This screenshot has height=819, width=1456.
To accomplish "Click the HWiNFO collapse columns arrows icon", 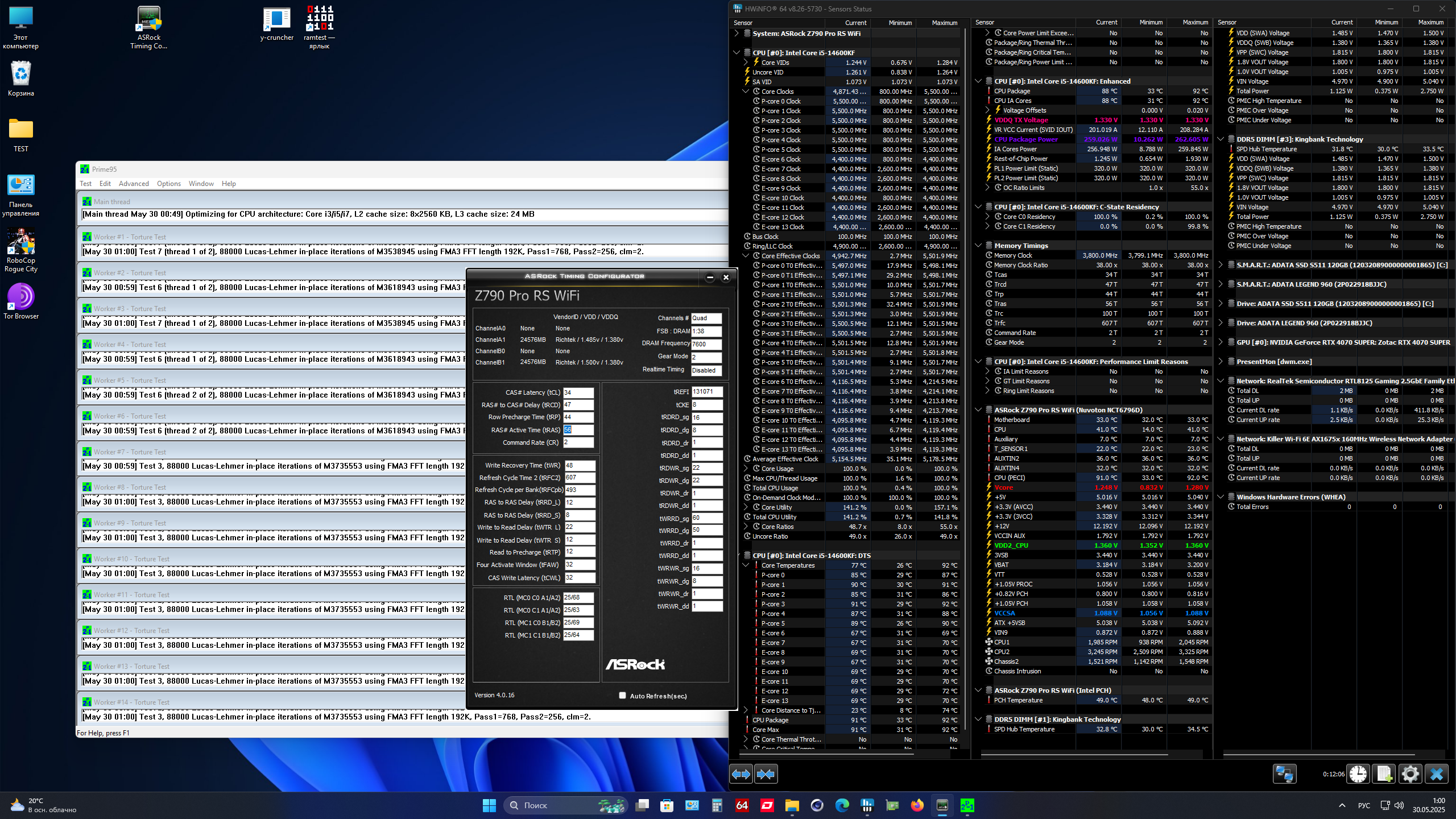I will coord(766,774).
